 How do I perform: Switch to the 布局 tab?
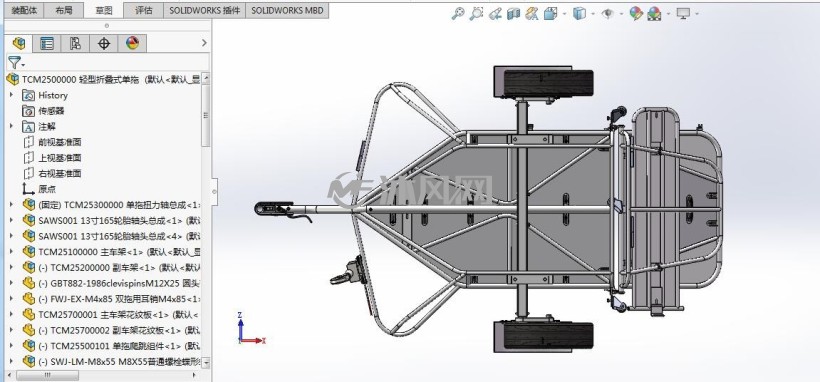point(64,10)
